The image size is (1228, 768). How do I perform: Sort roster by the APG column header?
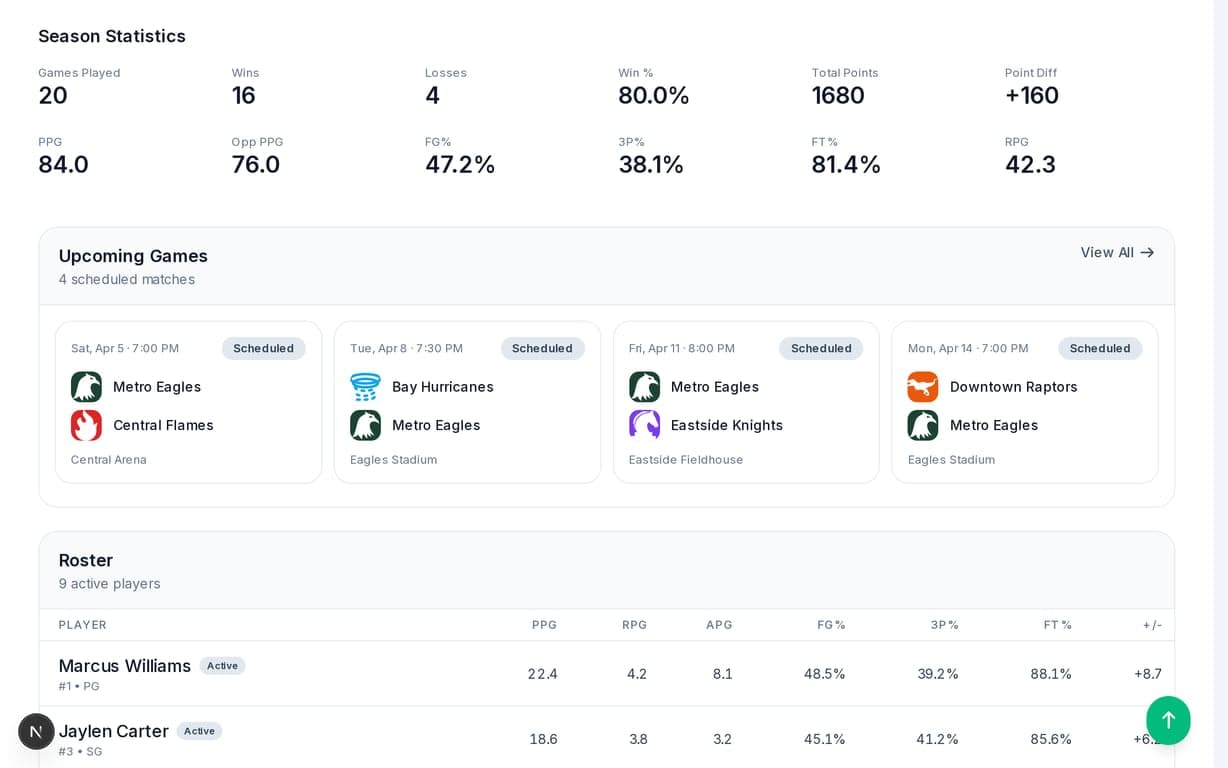click(718, 625)
